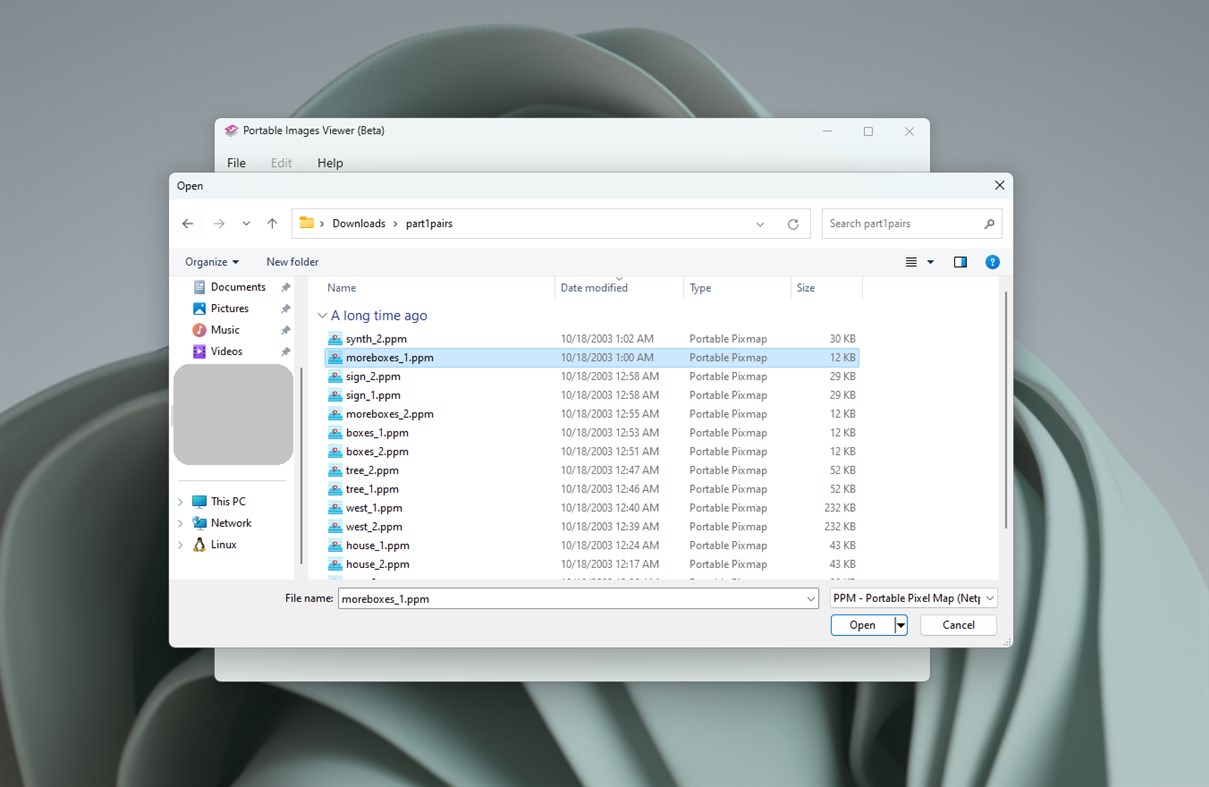This screenshot has width=1209, height=787.
Task: Expand the File name dropdown arrow
Action: click(811, 599)
